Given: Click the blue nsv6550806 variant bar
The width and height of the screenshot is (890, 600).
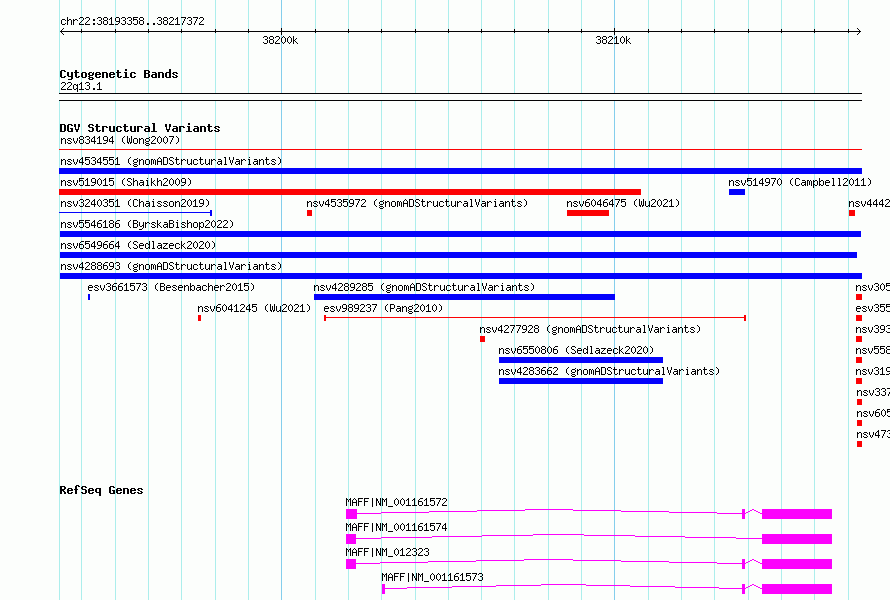Looking at the screenshot, I should click(x=581, y=360).
